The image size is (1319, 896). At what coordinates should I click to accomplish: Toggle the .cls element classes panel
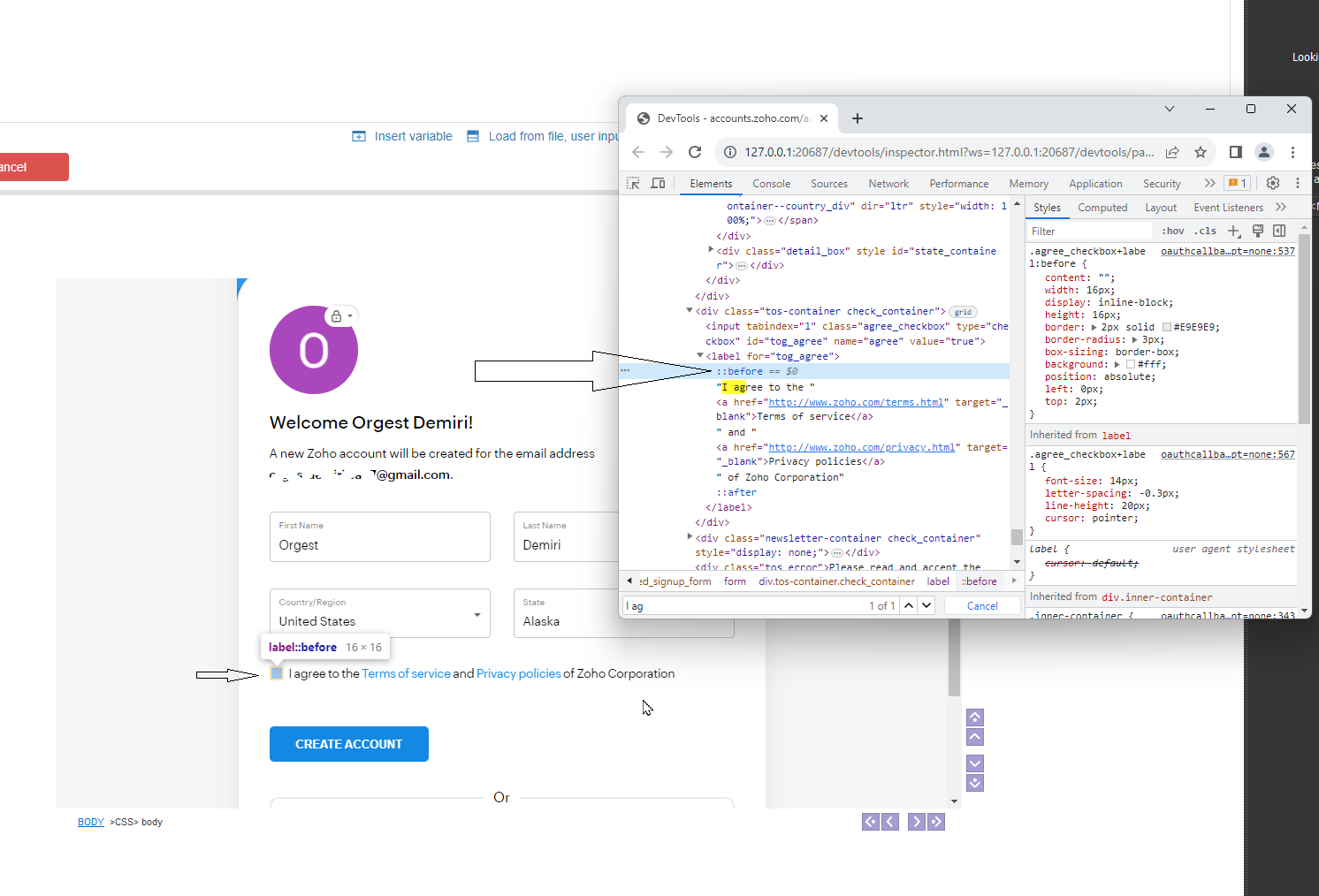(1205, 231)
